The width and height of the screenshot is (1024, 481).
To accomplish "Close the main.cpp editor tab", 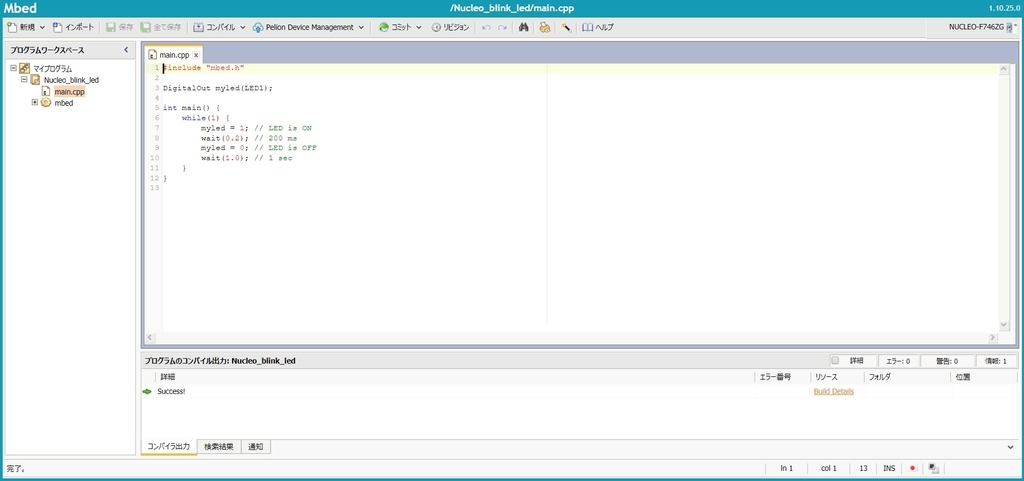I will [196, 55].
